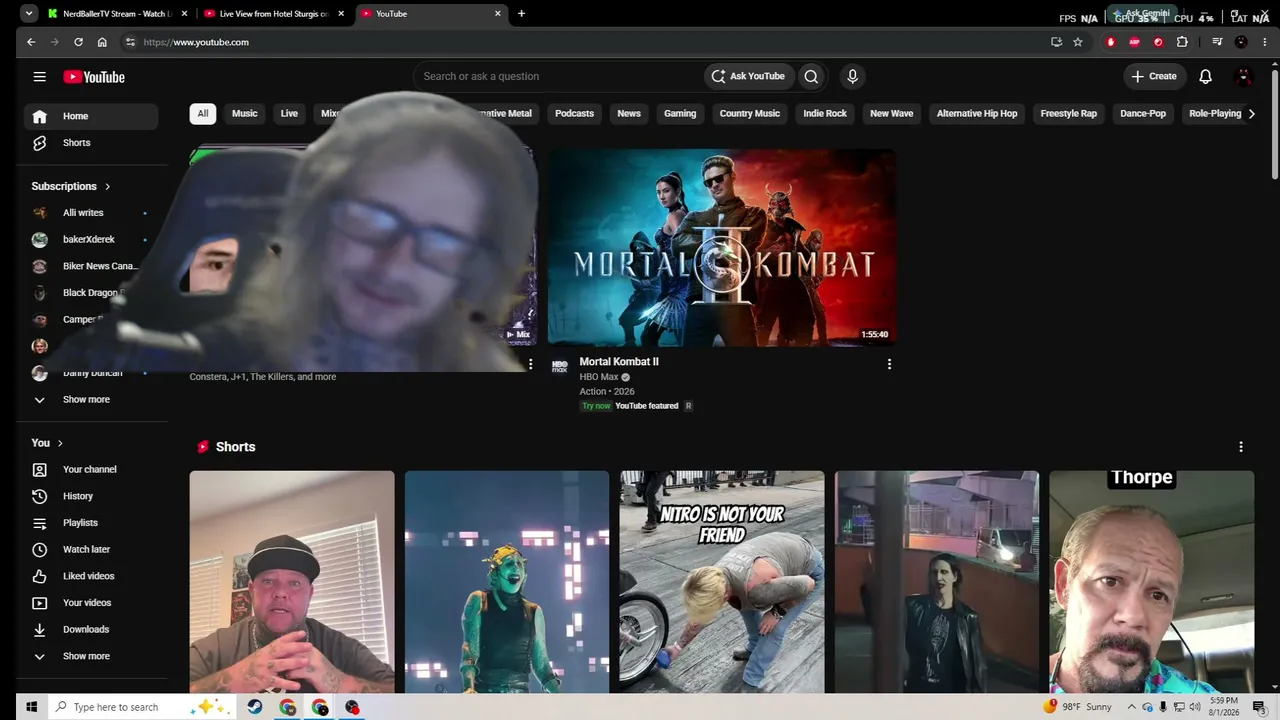Open the account avatar menu
Viewport: 1280px width, 720px height.
tap(1244, 76)
